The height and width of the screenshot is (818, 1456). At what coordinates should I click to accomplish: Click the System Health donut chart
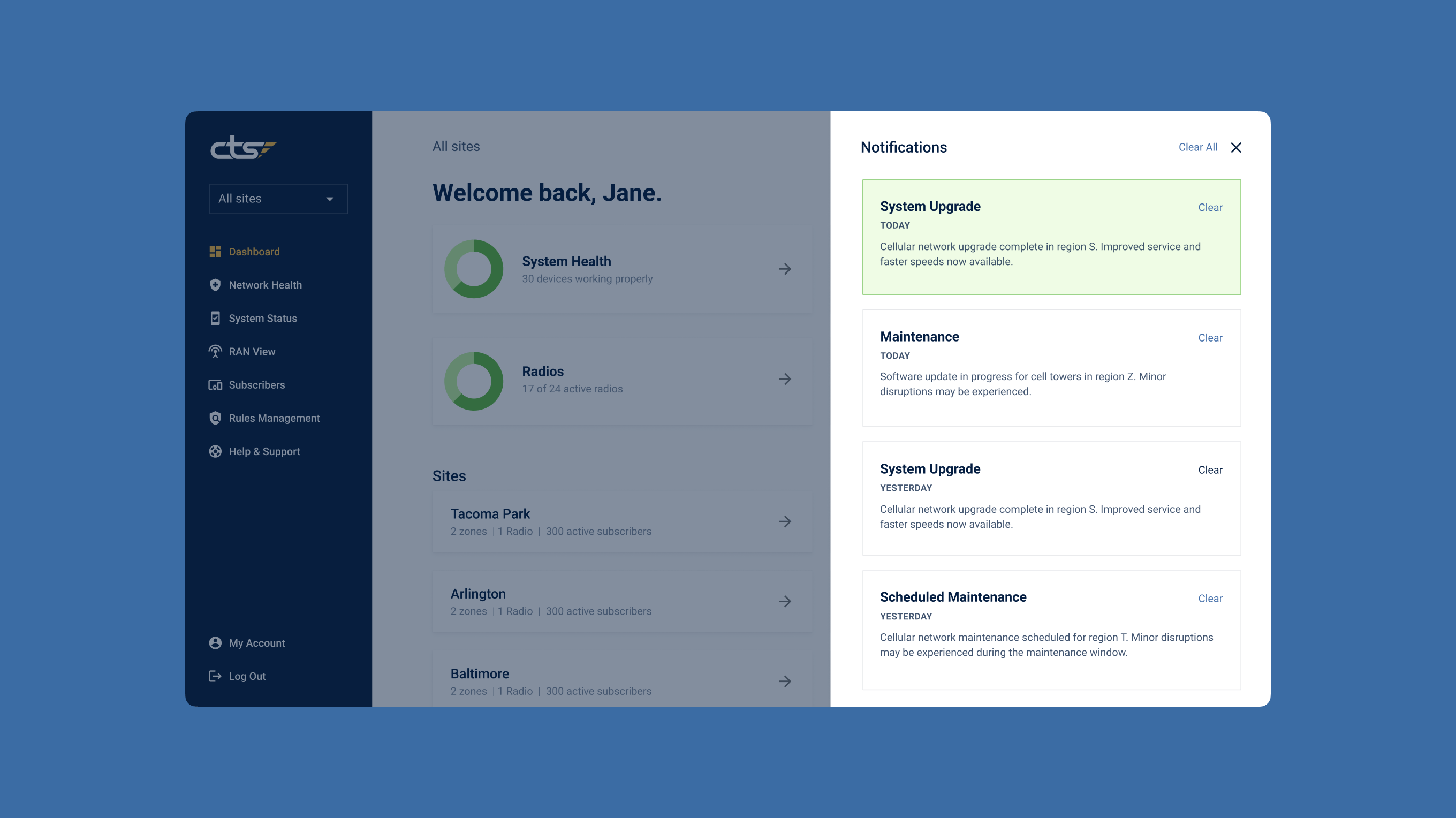tap(473, 268)
